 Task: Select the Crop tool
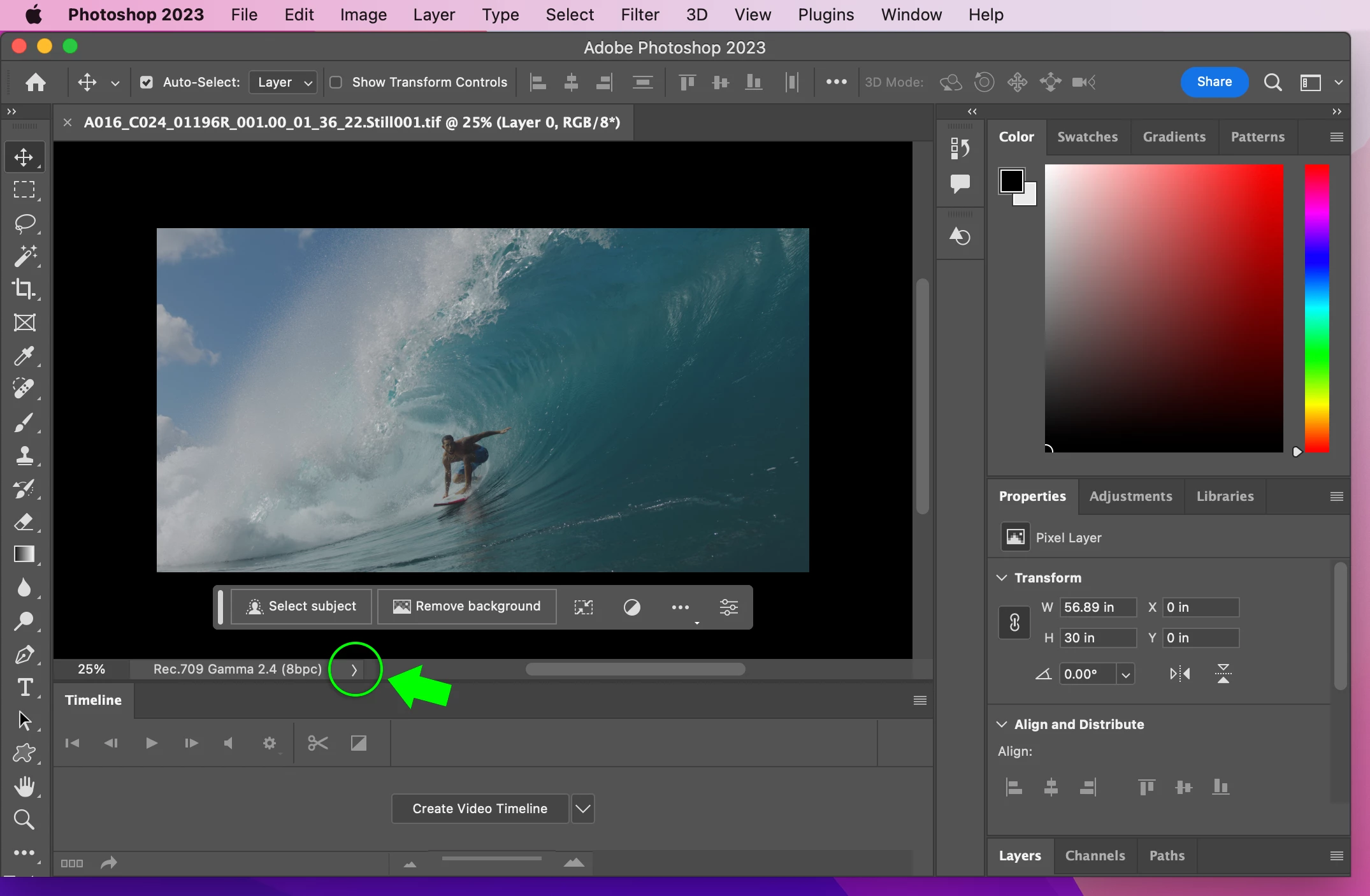point(24,289)
